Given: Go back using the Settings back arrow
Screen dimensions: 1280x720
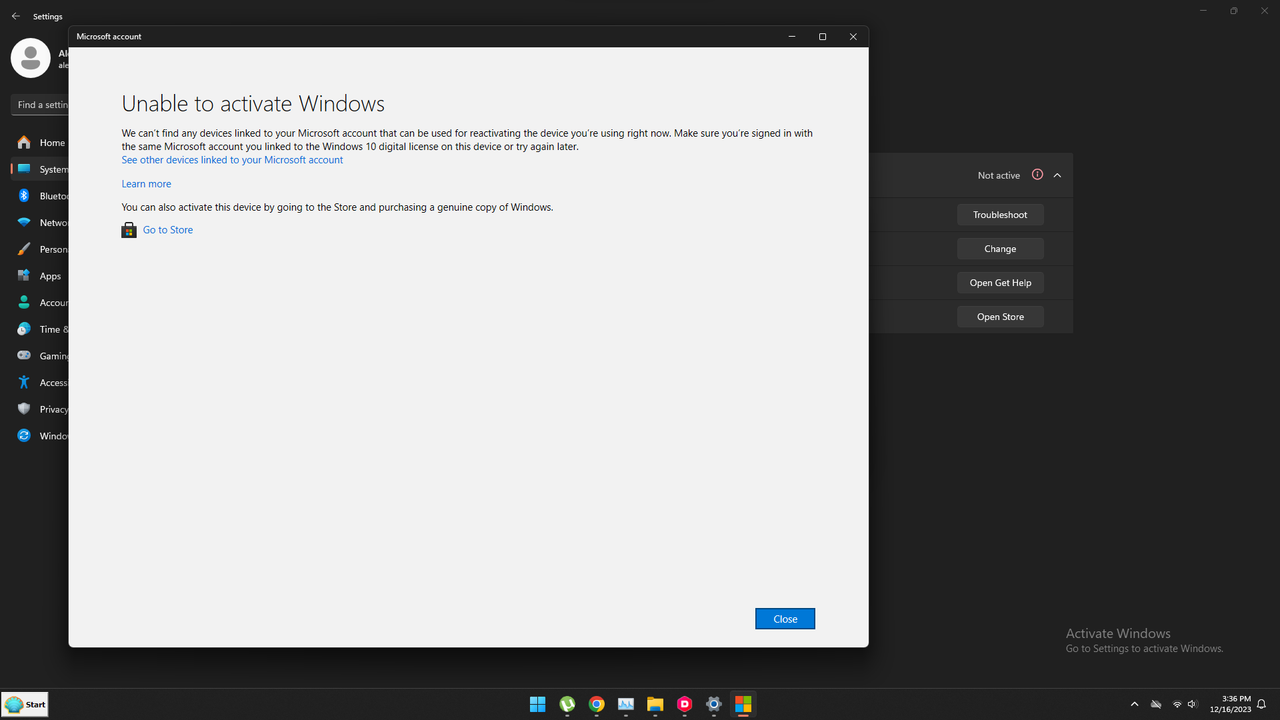Looking at the screenshot, I should pos(15,16).
